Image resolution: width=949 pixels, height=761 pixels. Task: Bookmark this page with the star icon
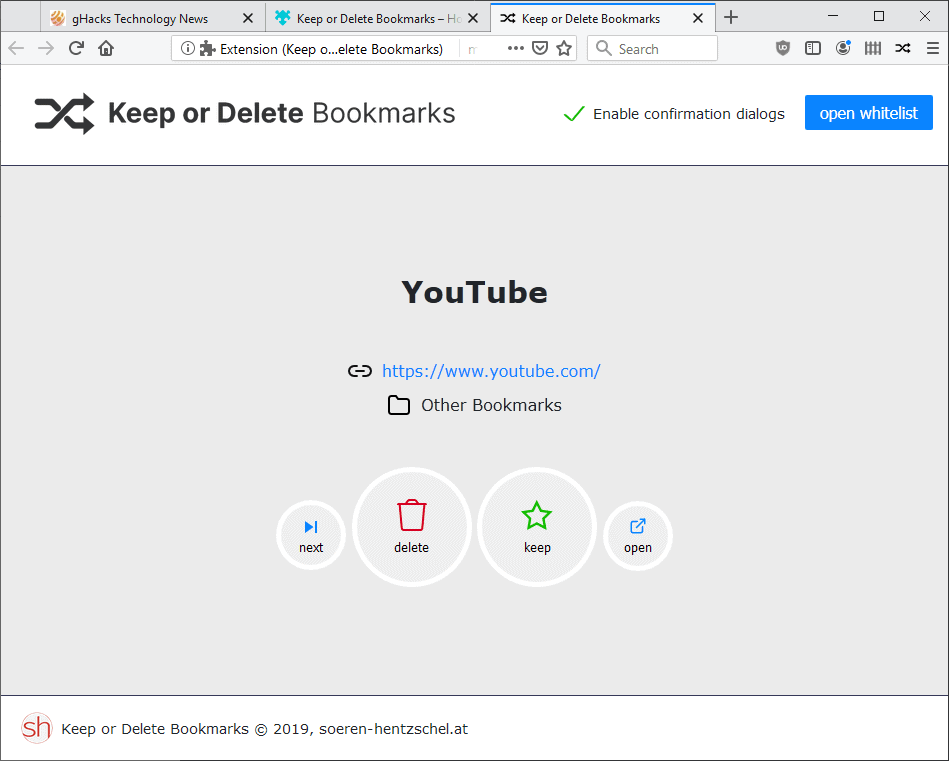(564, 48)
